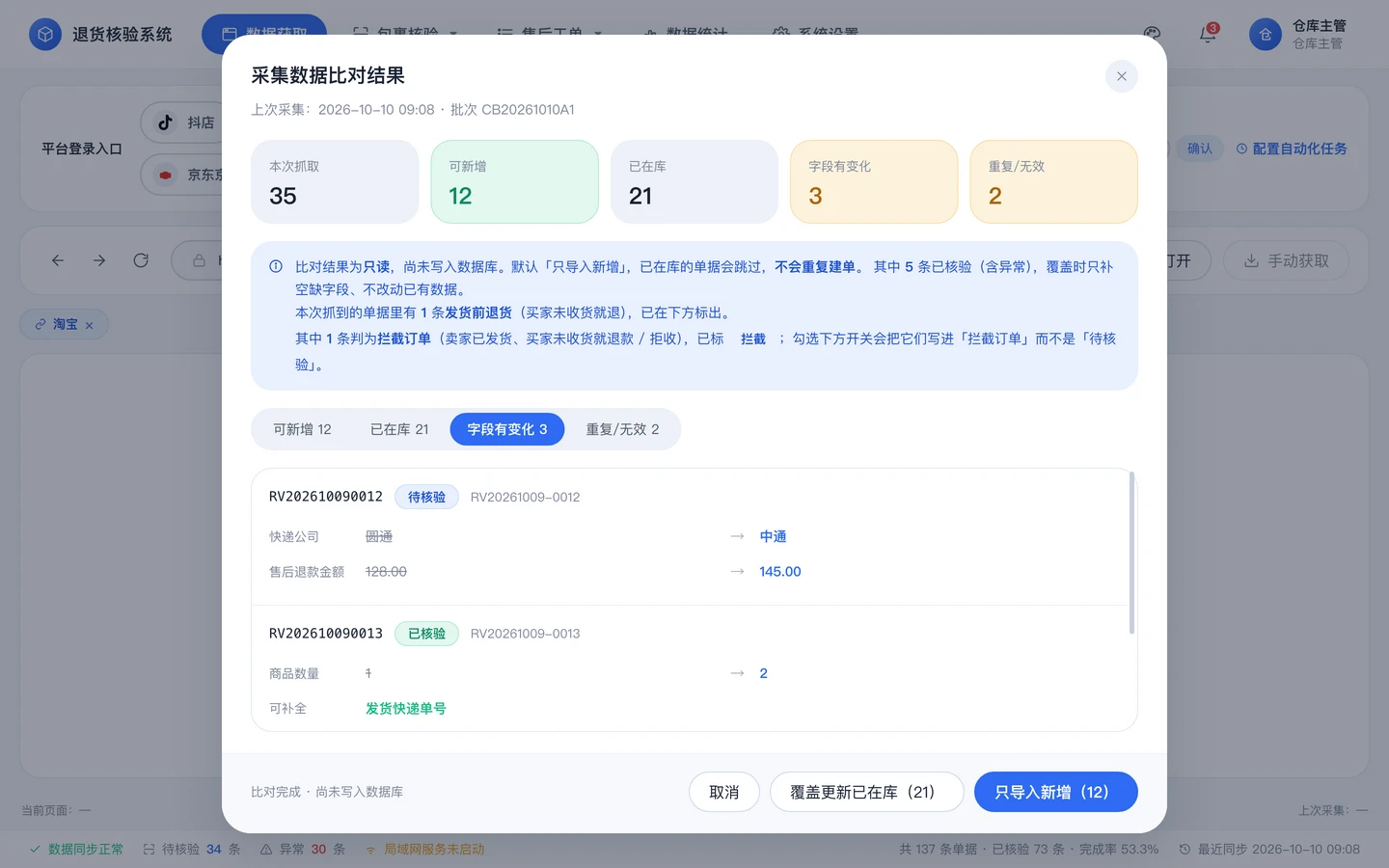Click the 待核验 status badge

[426, 497]
